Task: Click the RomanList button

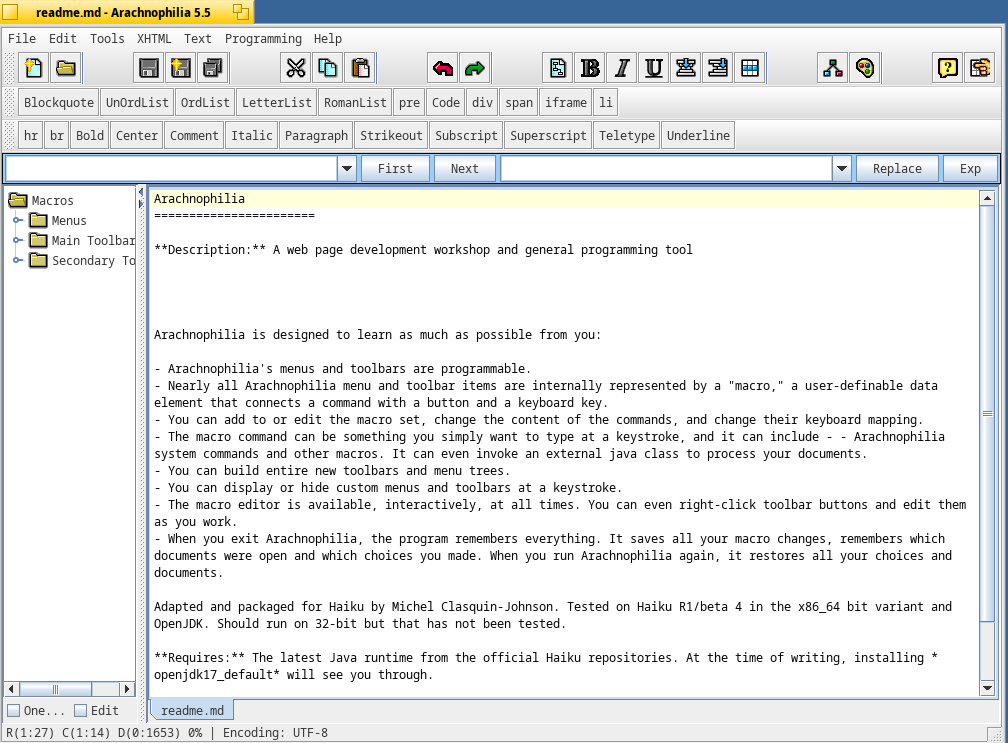Action: pos(355,103)
